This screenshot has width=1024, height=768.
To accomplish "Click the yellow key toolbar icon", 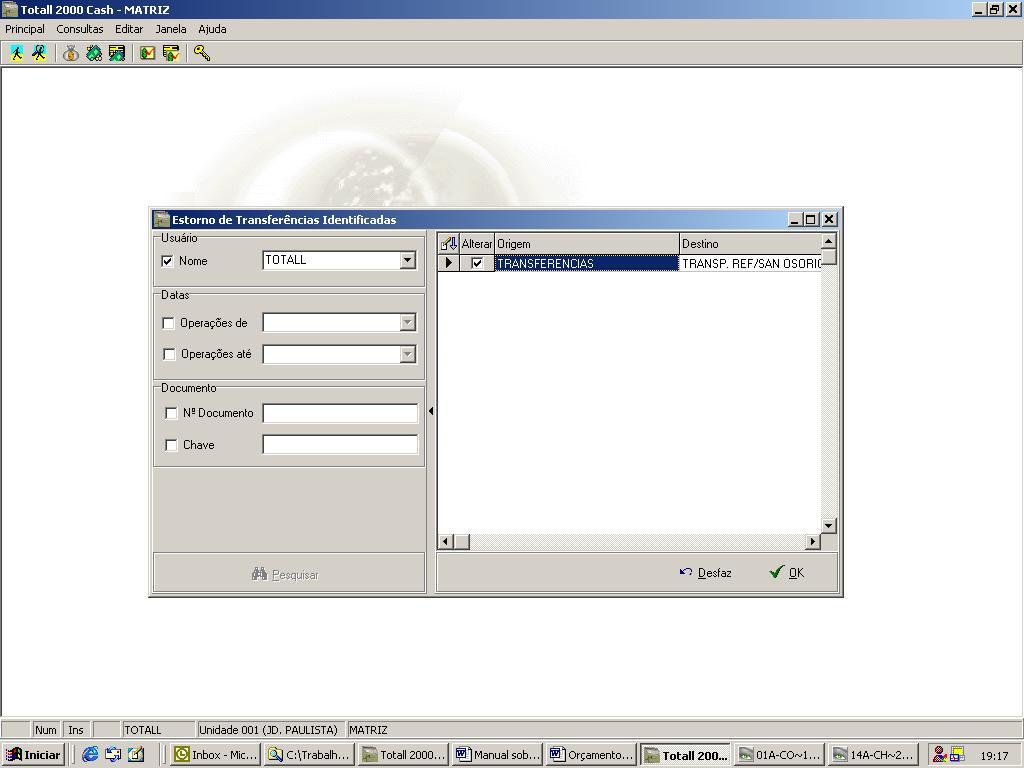I will [x=202, y=54].
